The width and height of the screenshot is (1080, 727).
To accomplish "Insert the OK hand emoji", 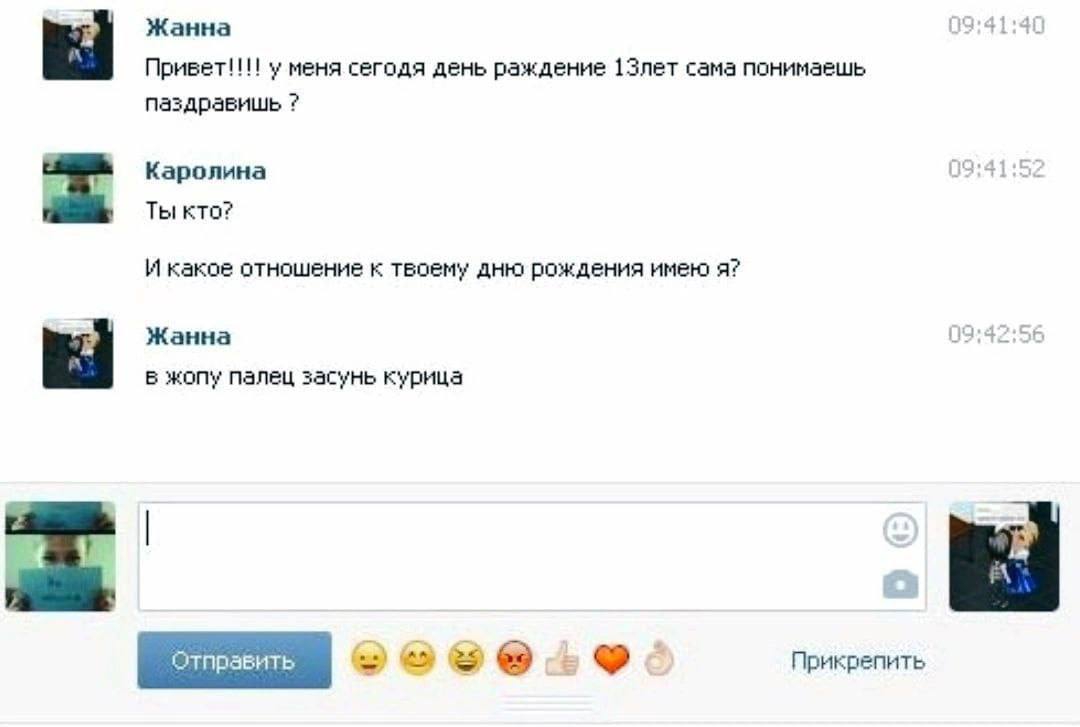I will point(659,659).
